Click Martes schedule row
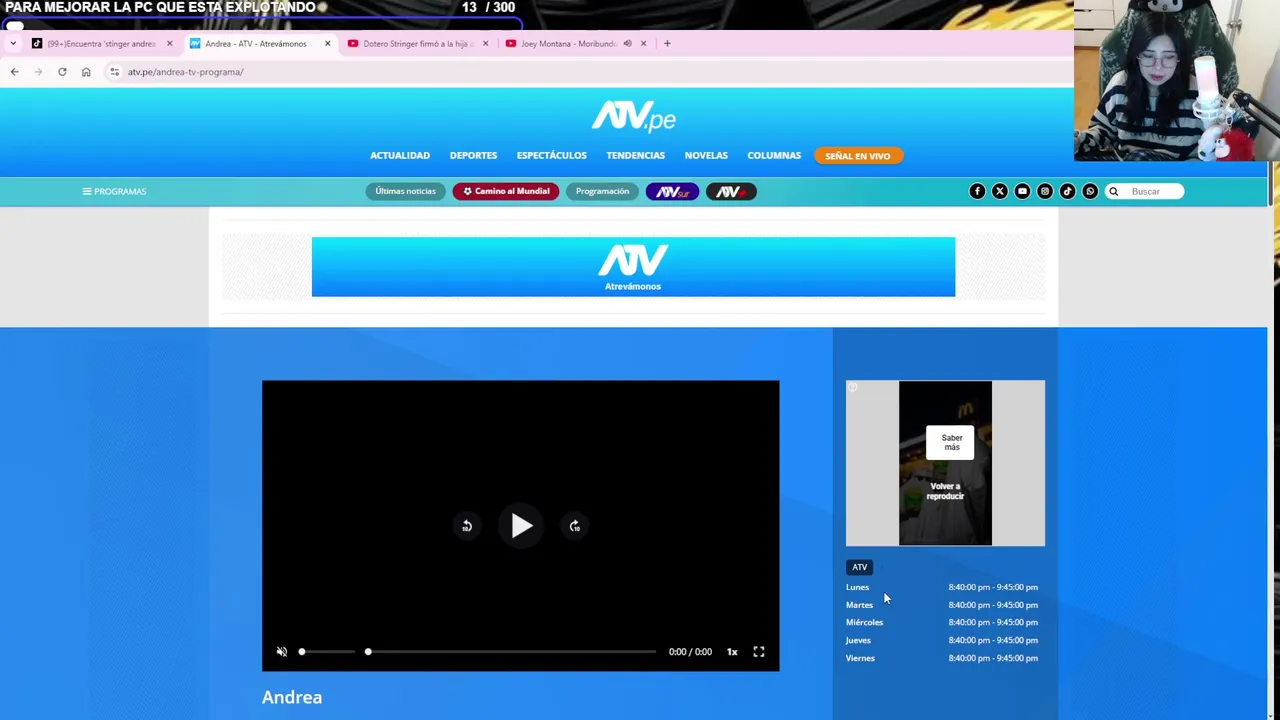 942,605
